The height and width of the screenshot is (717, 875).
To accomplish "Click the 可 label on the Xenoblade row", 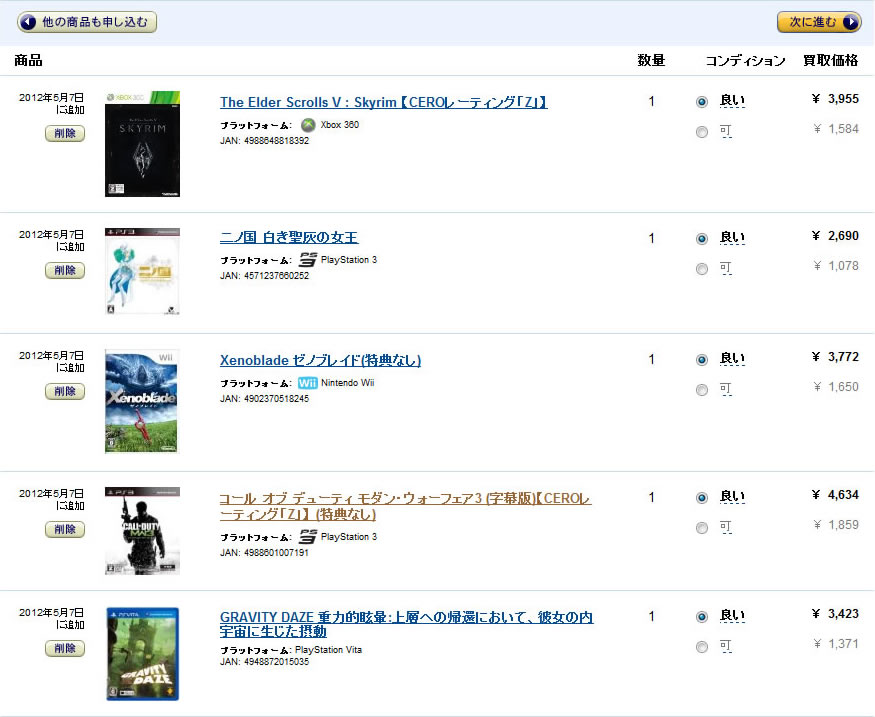I will (x=725, y=389).
